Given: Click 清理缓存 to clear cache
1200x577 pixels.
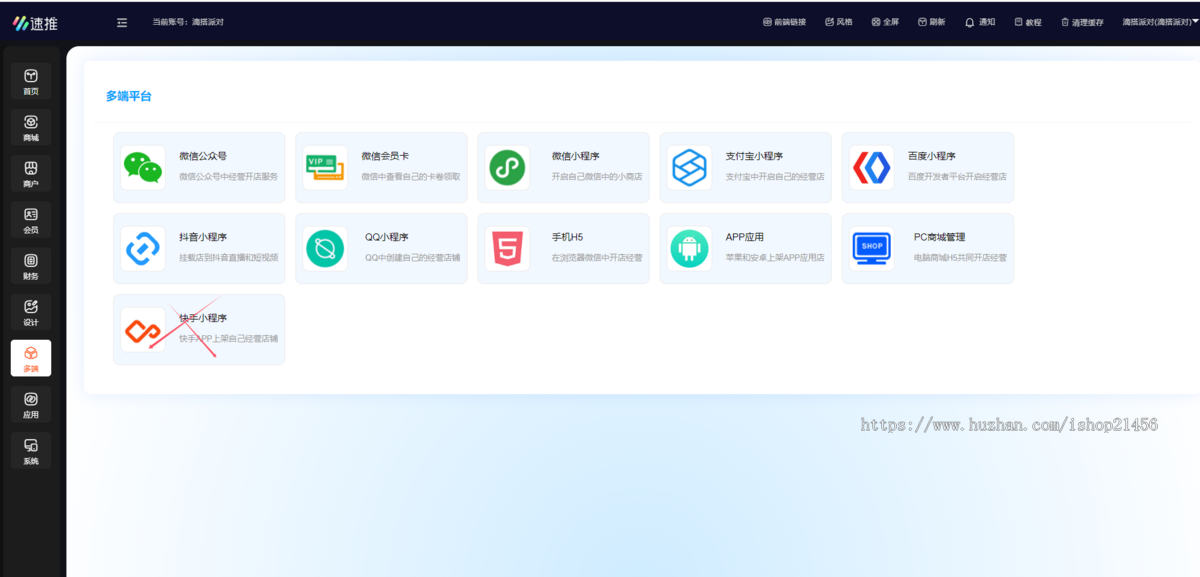Looking at the screenshot, I should (x=1082, y=22).
